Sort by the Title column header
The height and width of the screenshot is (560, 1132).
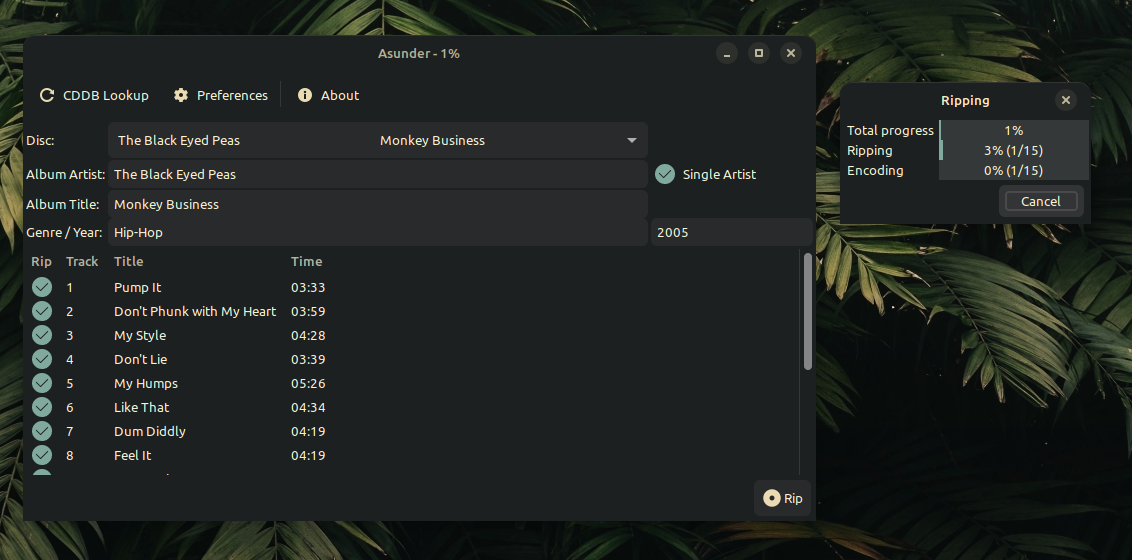129,261
